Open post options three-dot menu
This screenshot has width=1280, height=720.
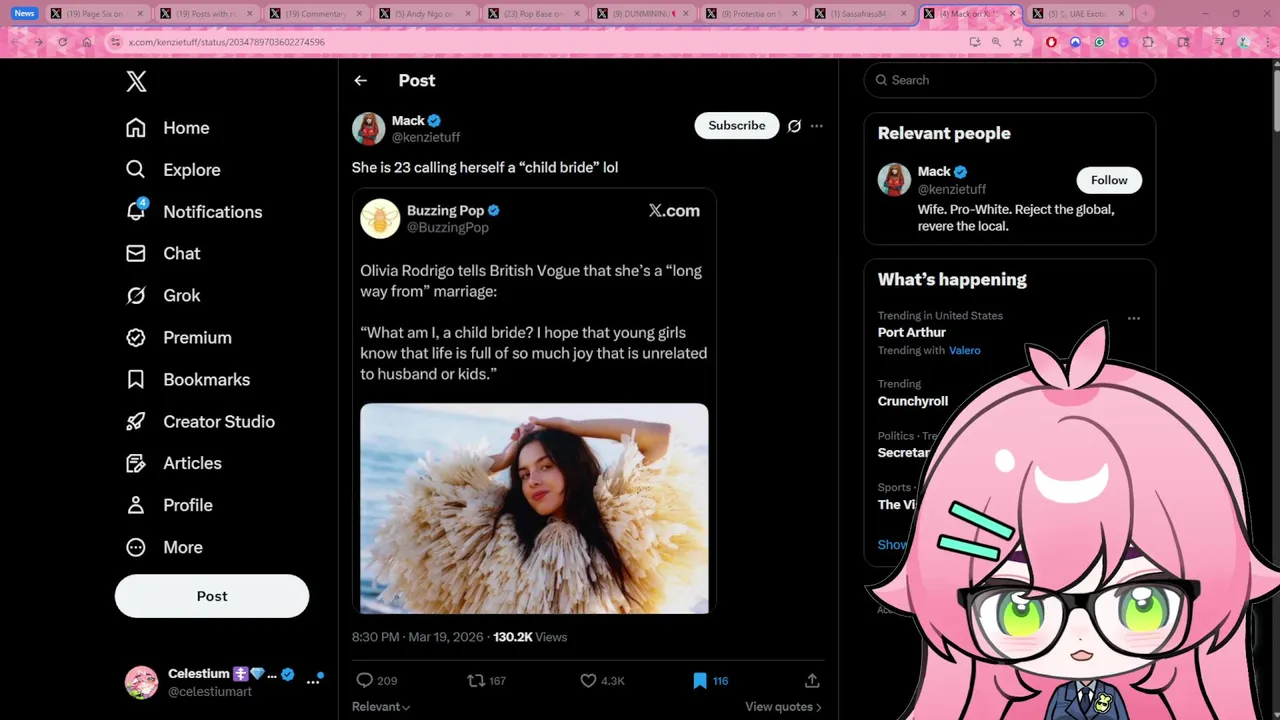817,126
